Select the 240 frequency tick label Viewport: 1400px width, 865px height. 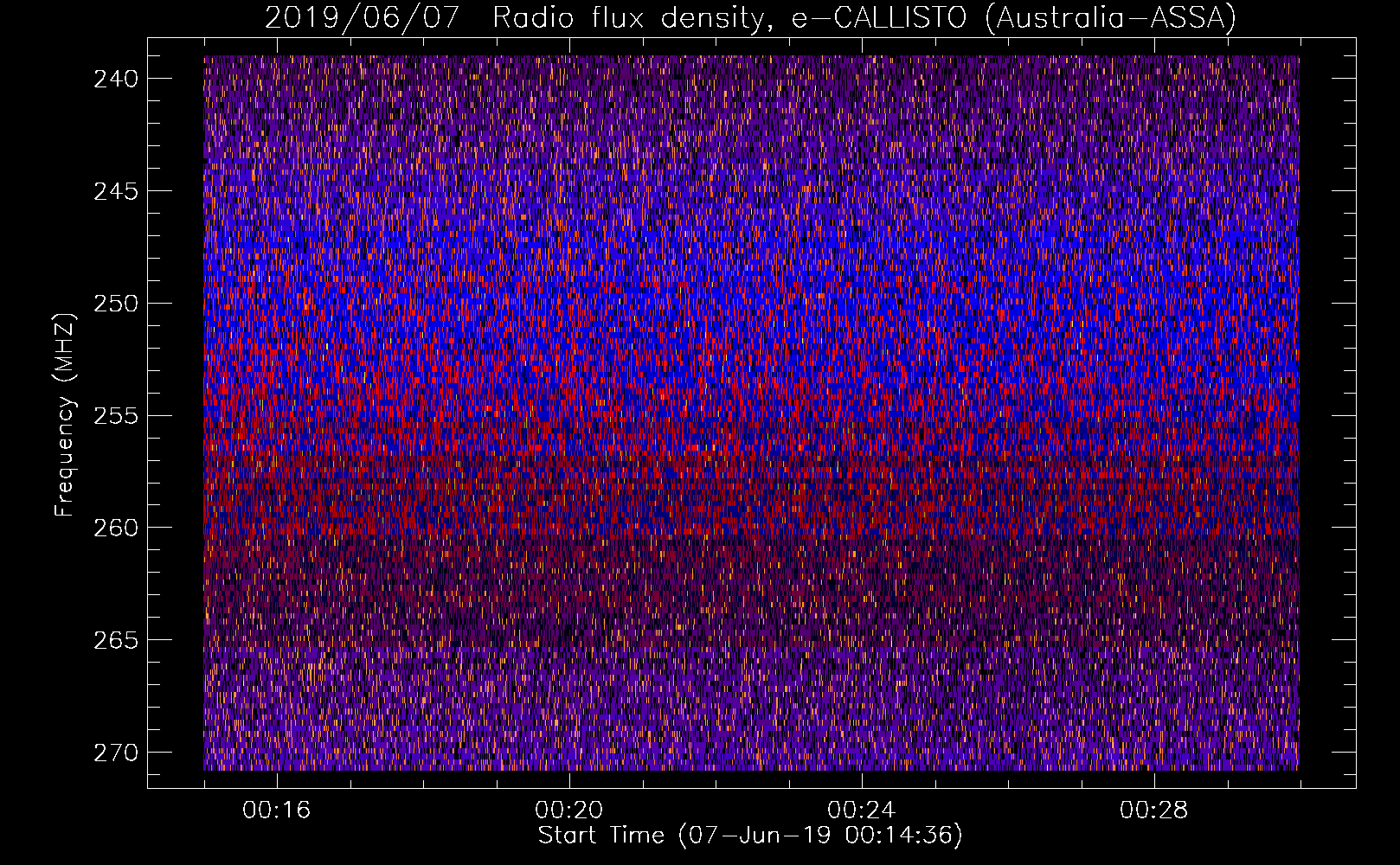tap(115, 79)
